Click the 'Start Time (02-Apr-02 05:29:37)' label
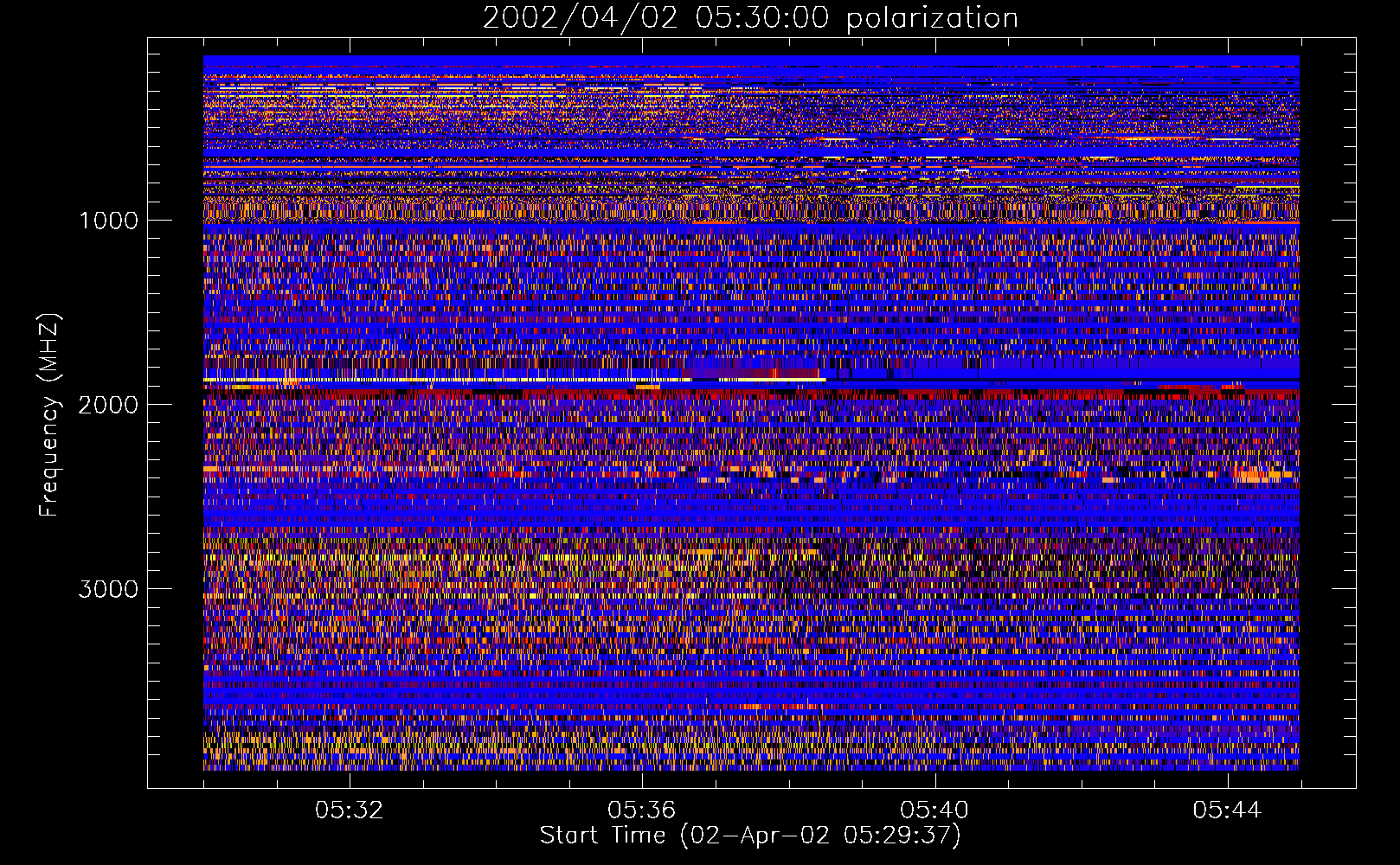1400x865 pixels. 750,836
